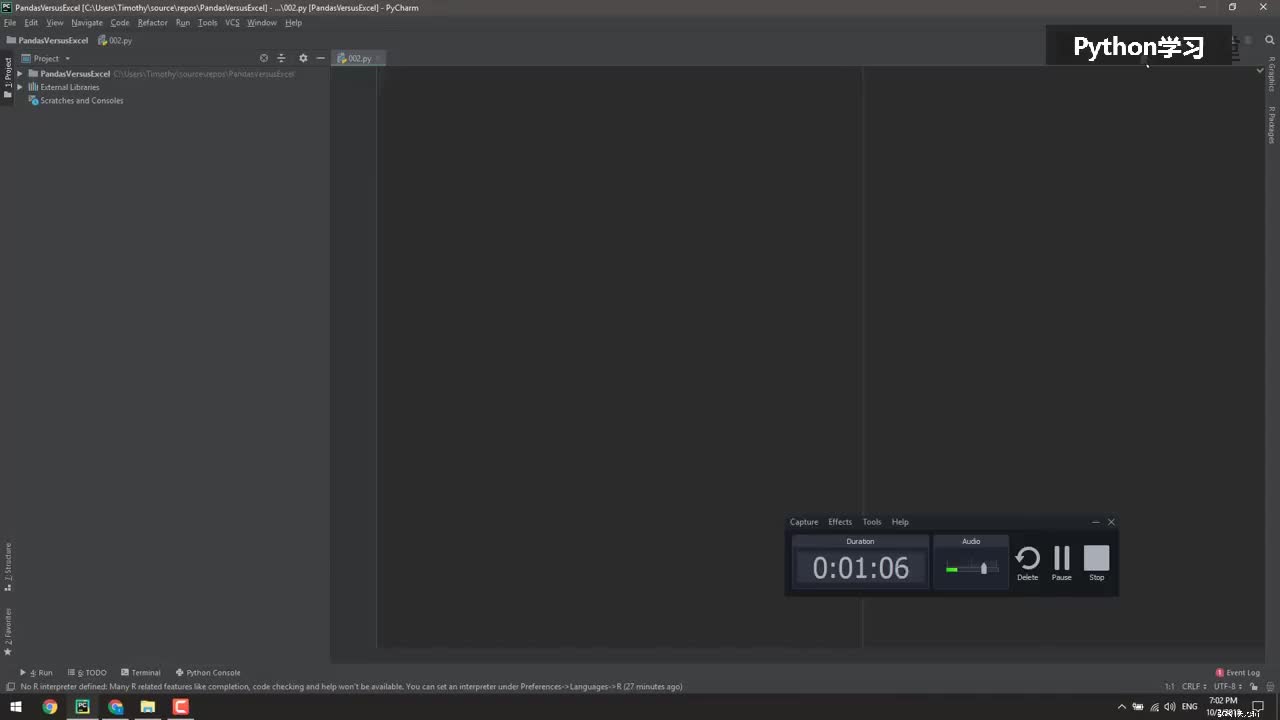Open the Navigate menu
Screen dimensions: 1280x720
click(87, 22)
